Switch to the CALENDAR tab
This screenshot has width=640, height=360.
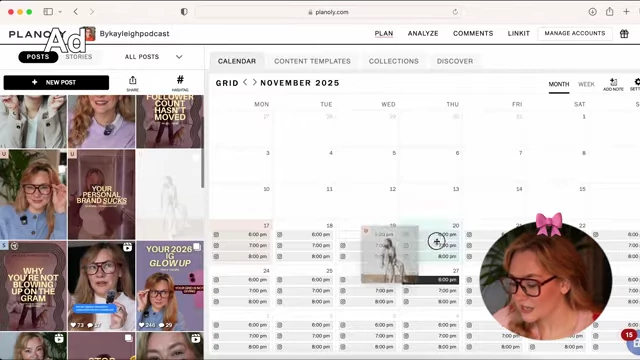click(x=237, y=61)
